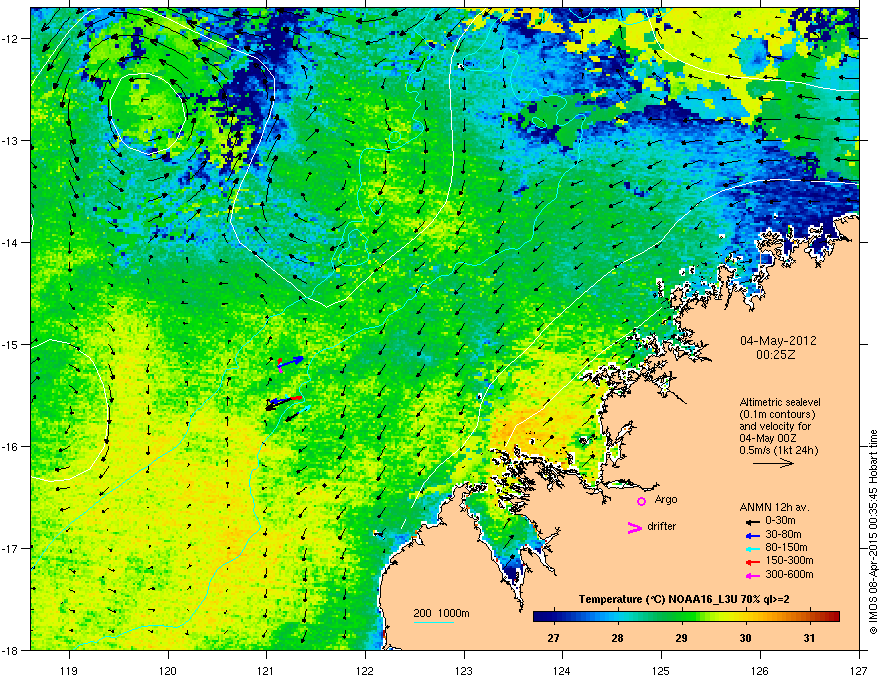The width and height of the screenshot is (880, 680).
Task: Click the blue mooring current arrow on map
Action: coord(292,361)
